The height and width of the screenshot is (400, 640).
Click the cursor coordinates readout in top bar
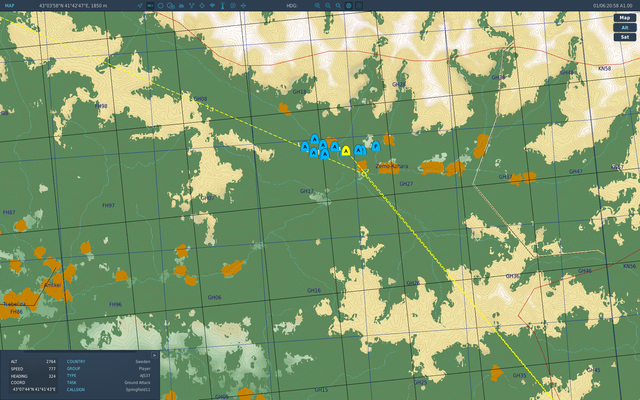pos(73,6)
